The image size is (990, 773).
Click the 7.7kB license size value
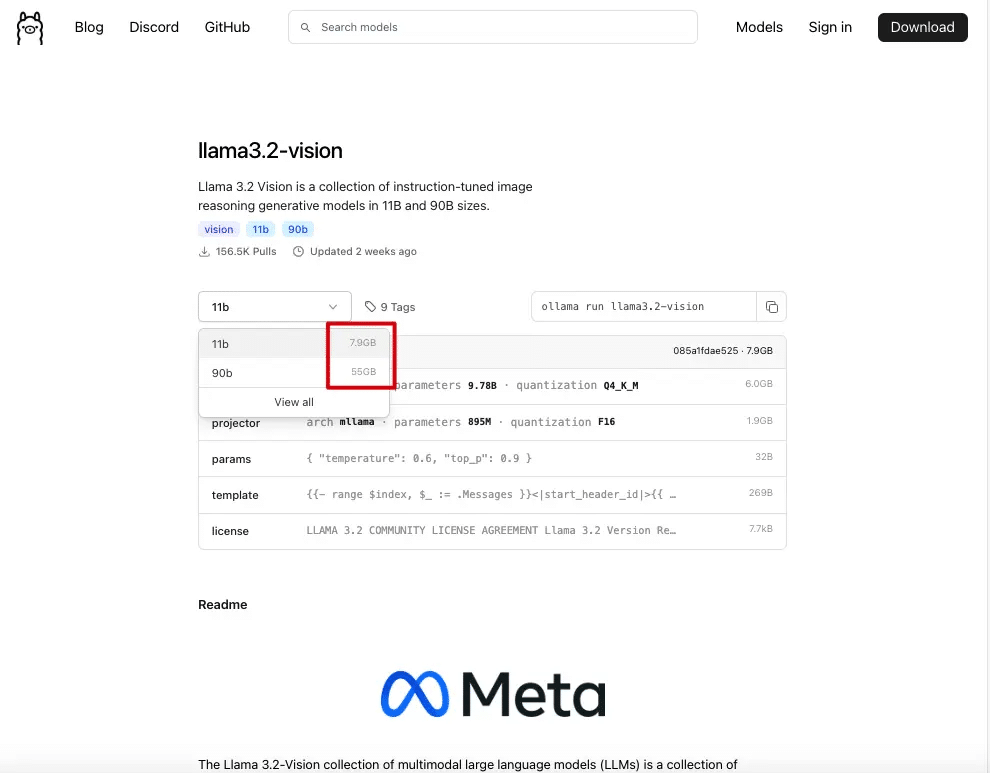(x=761, y=529)
